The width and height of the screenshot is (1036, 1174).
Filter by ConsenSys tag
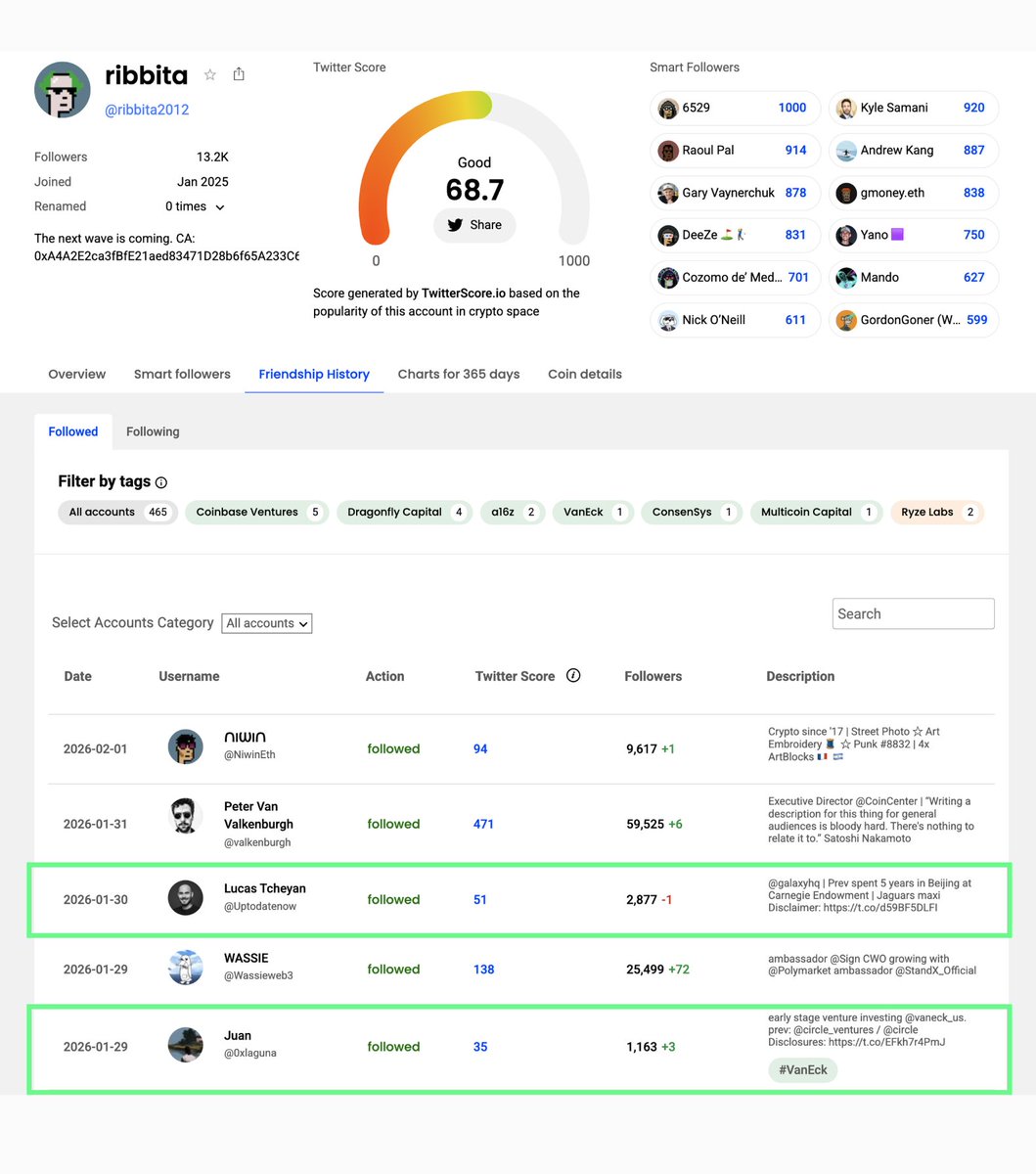692,512
